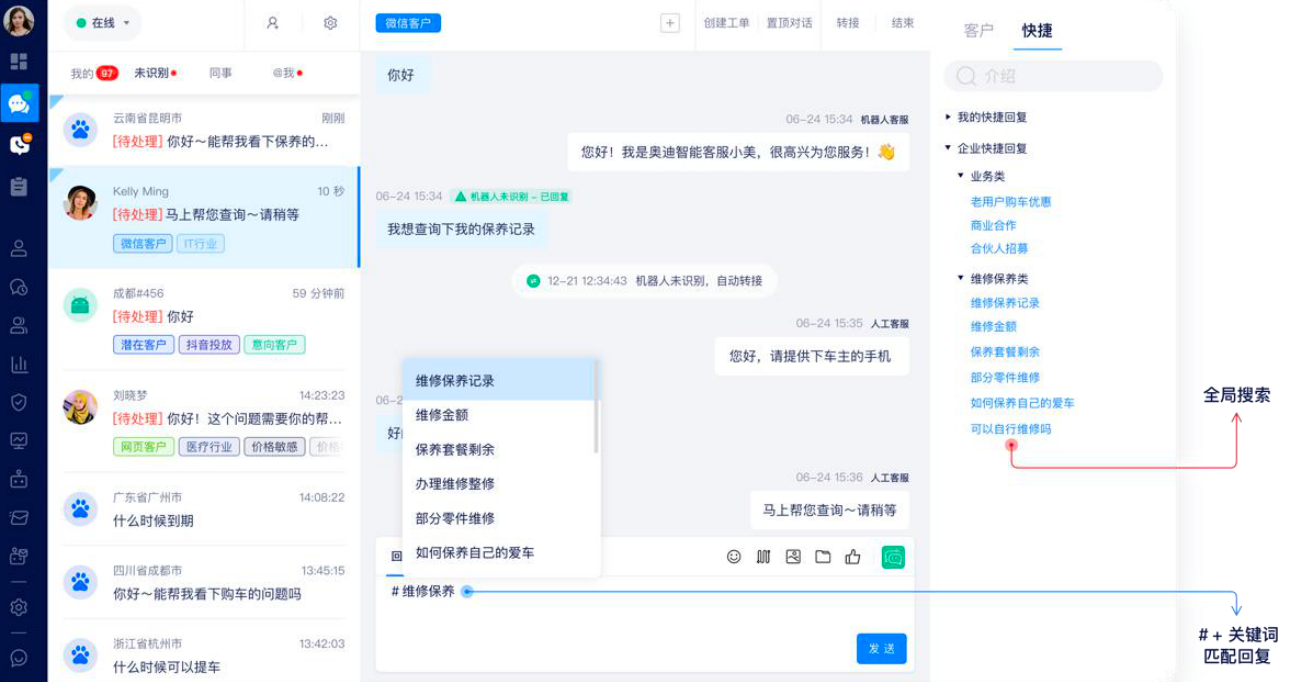
Task: Click the quick reply search field
Action: point(1053,76)
